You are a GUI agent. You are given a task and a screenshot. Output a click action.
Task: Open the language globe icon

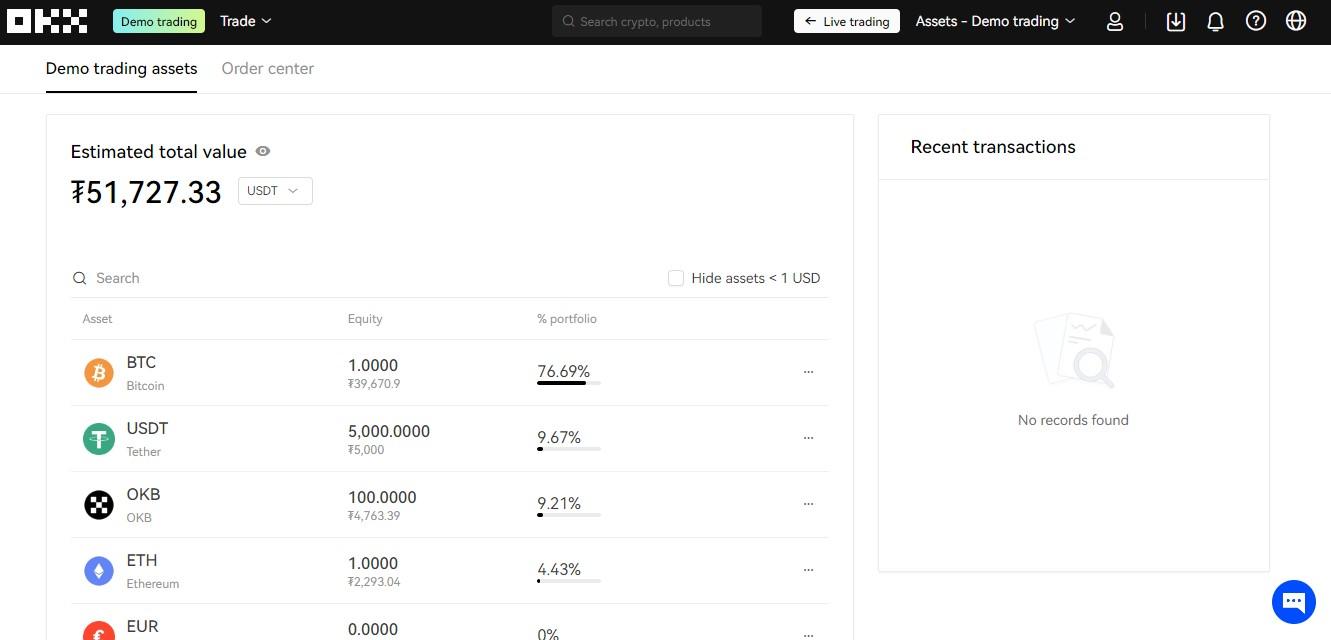click(x=1296, y=21)
